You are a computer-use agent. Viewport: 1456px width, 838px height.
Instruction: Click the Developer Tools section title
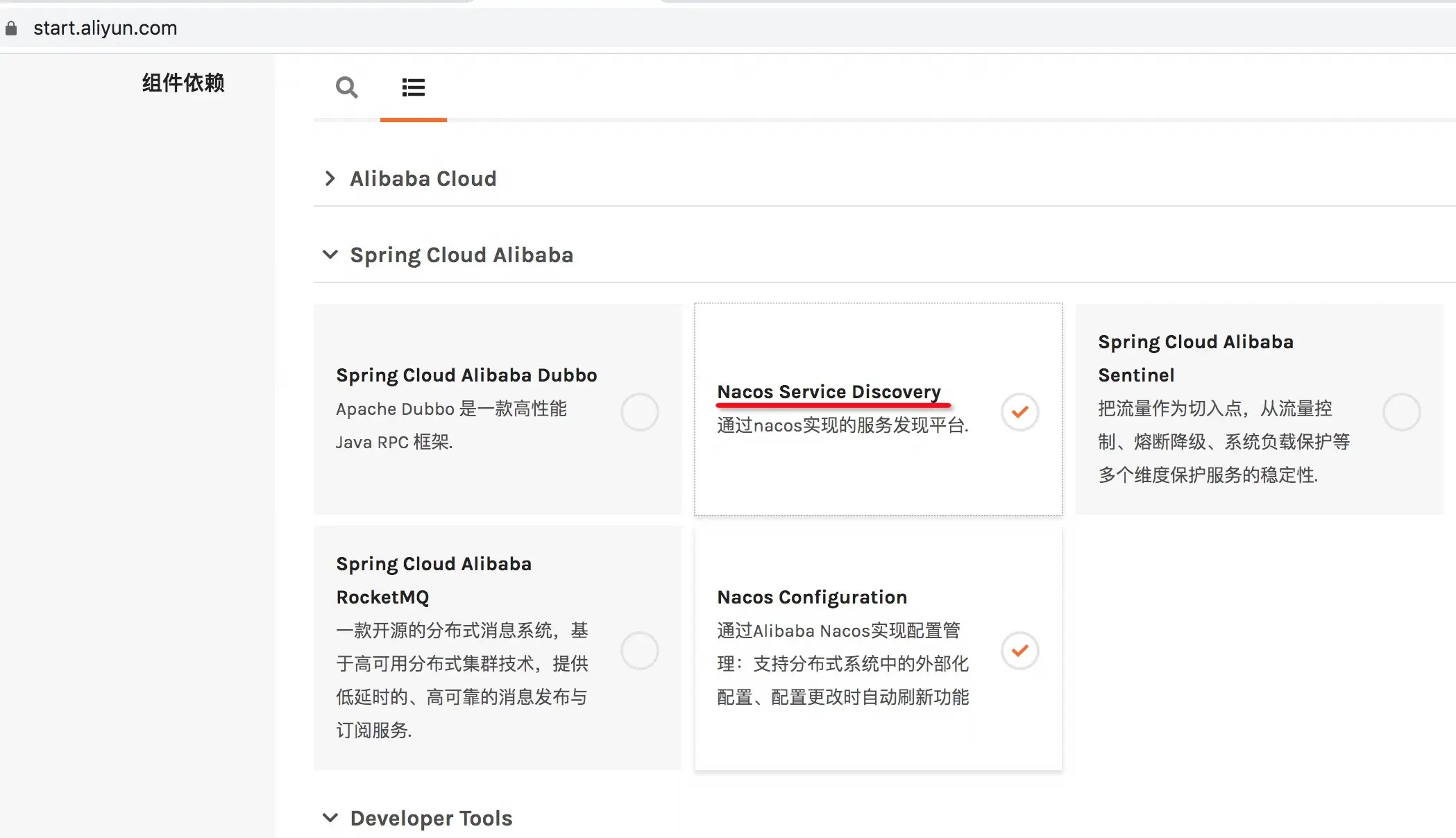[431, 818]
